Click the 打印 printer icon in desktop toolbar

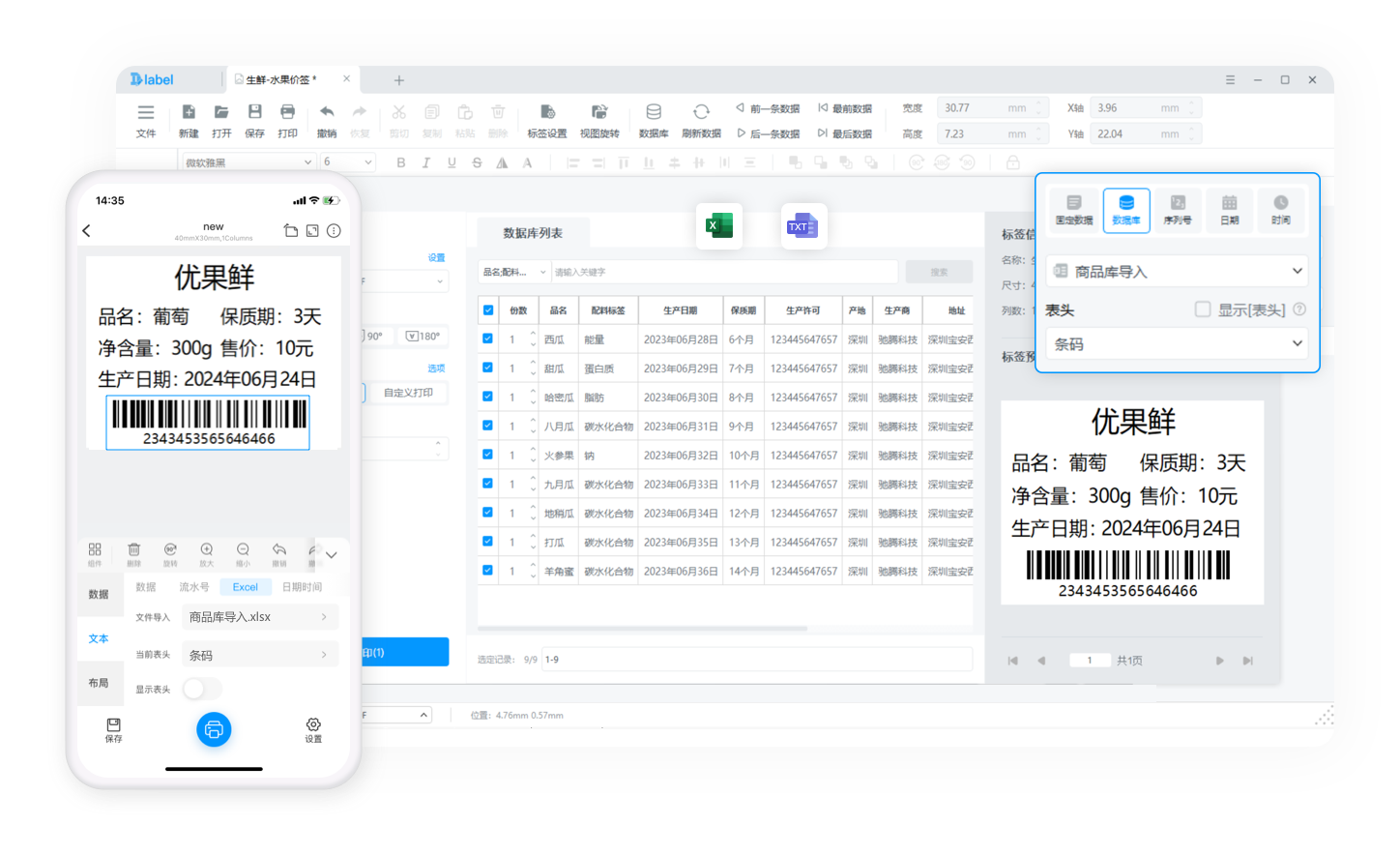point(287,112)
